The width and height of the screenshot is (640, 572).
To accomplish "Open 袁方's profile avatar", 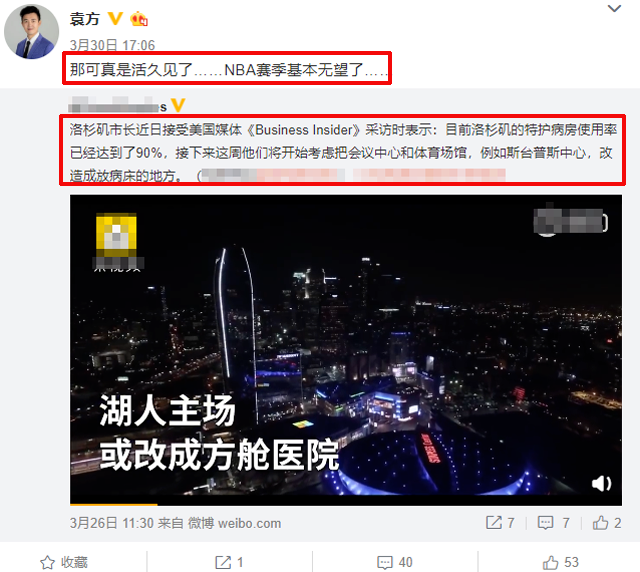I will coord(31,31).
